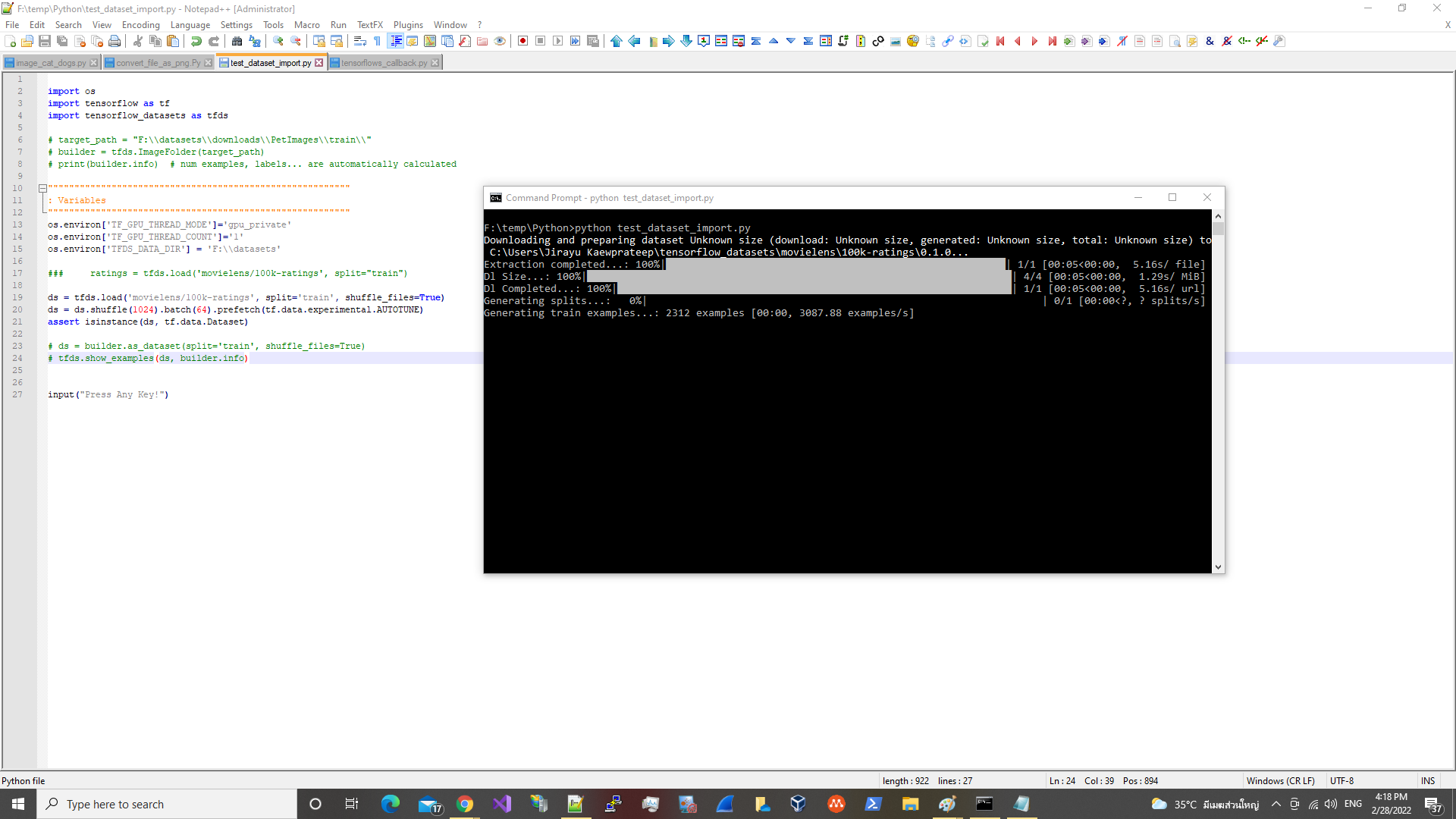Collapse the fold marker at line 10

tap(42, 189)
